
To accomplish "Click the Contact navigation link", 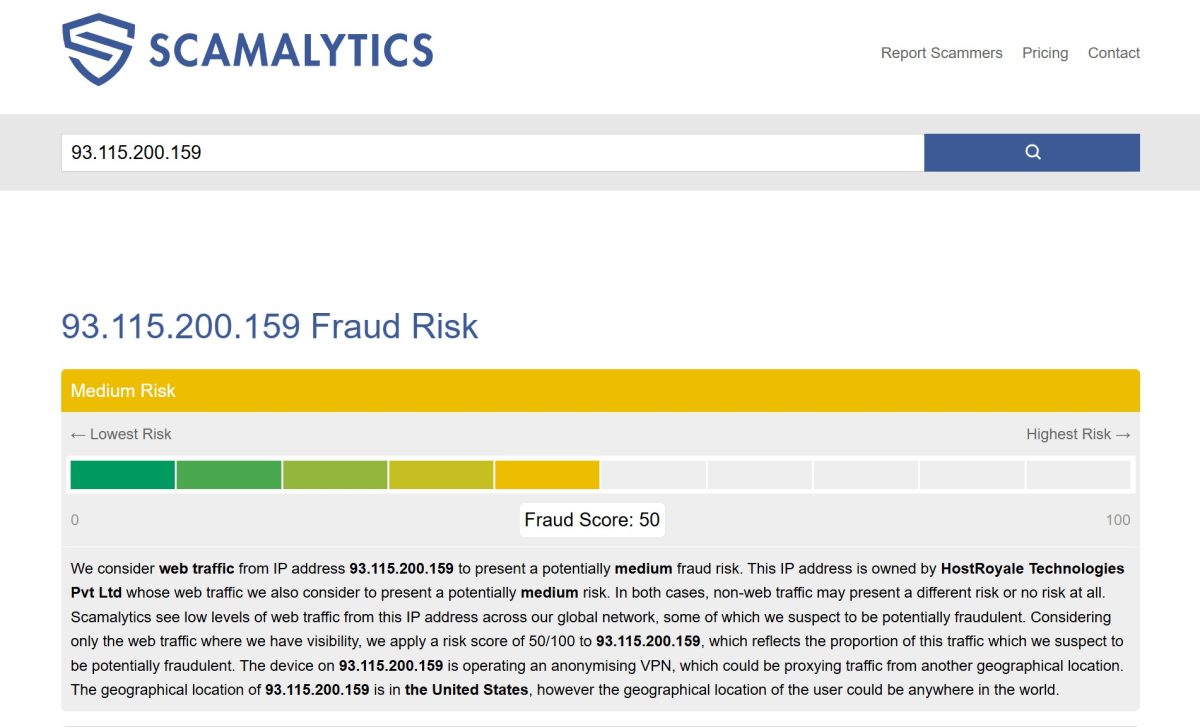I will click(1113, 53).
